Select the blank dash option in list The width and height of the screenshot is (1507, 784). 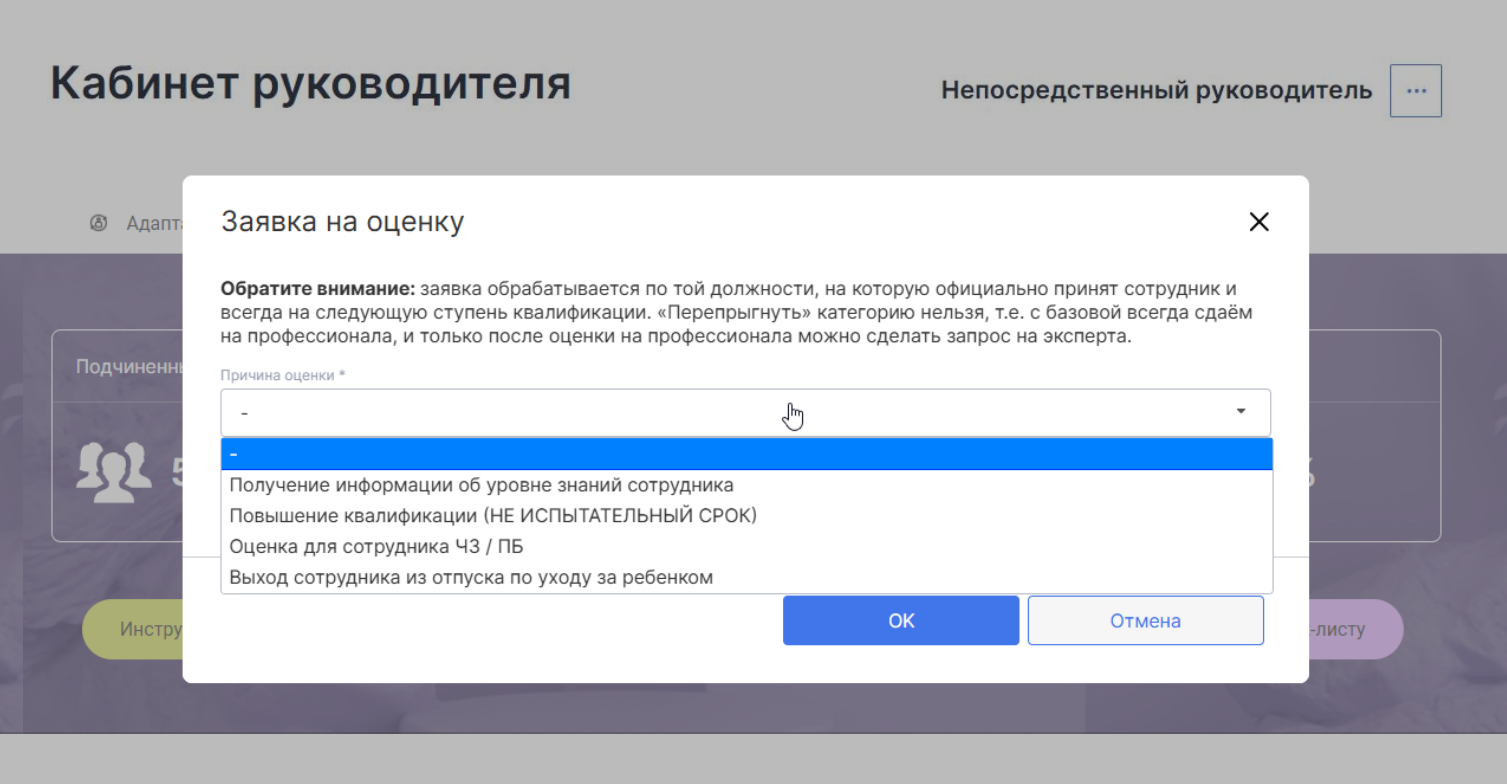pyautogui.click(x=746, y=454)
